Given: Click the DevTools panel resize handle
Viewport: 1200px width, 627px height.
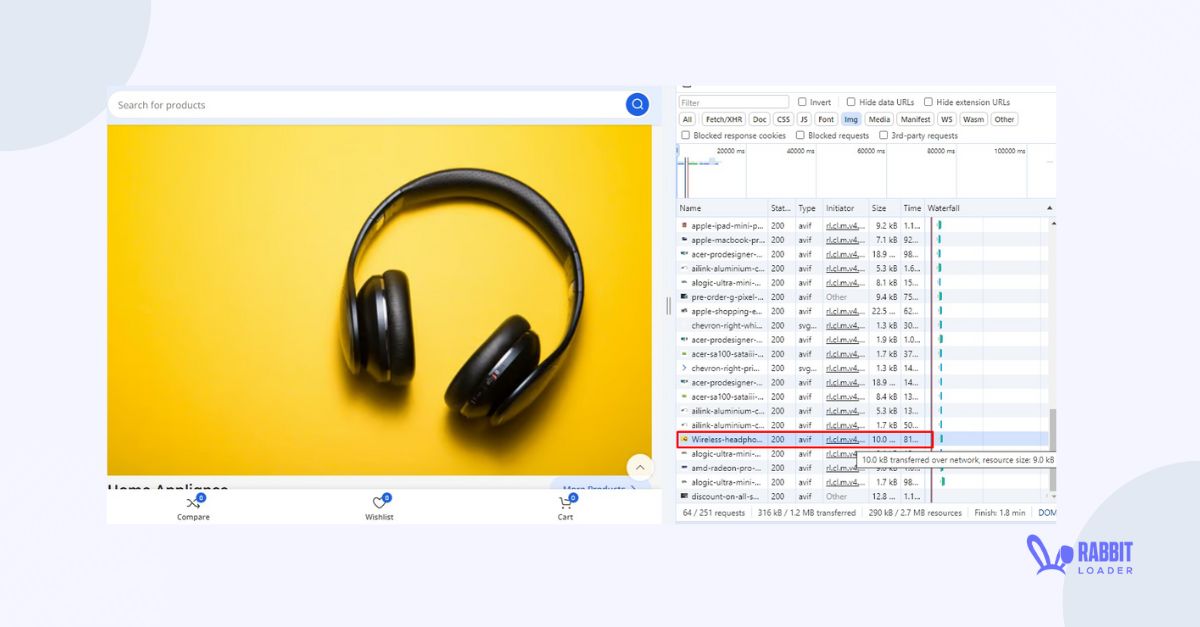Looking at the screenshot, I should point(668,306).
